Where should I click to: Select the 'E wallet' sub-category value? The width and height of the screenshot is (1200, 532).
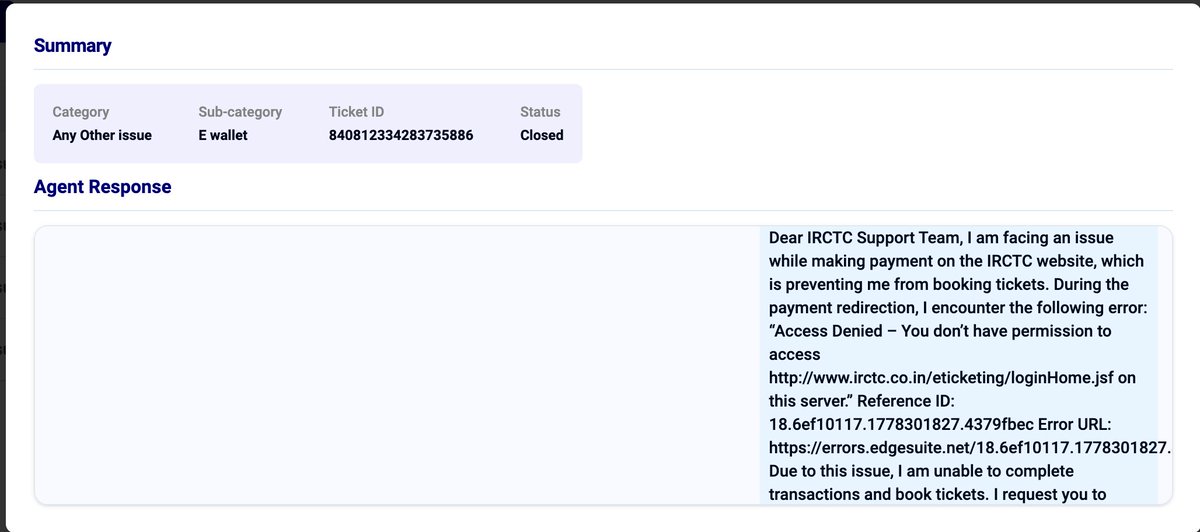pyautogui.click(x=223, y=135)
